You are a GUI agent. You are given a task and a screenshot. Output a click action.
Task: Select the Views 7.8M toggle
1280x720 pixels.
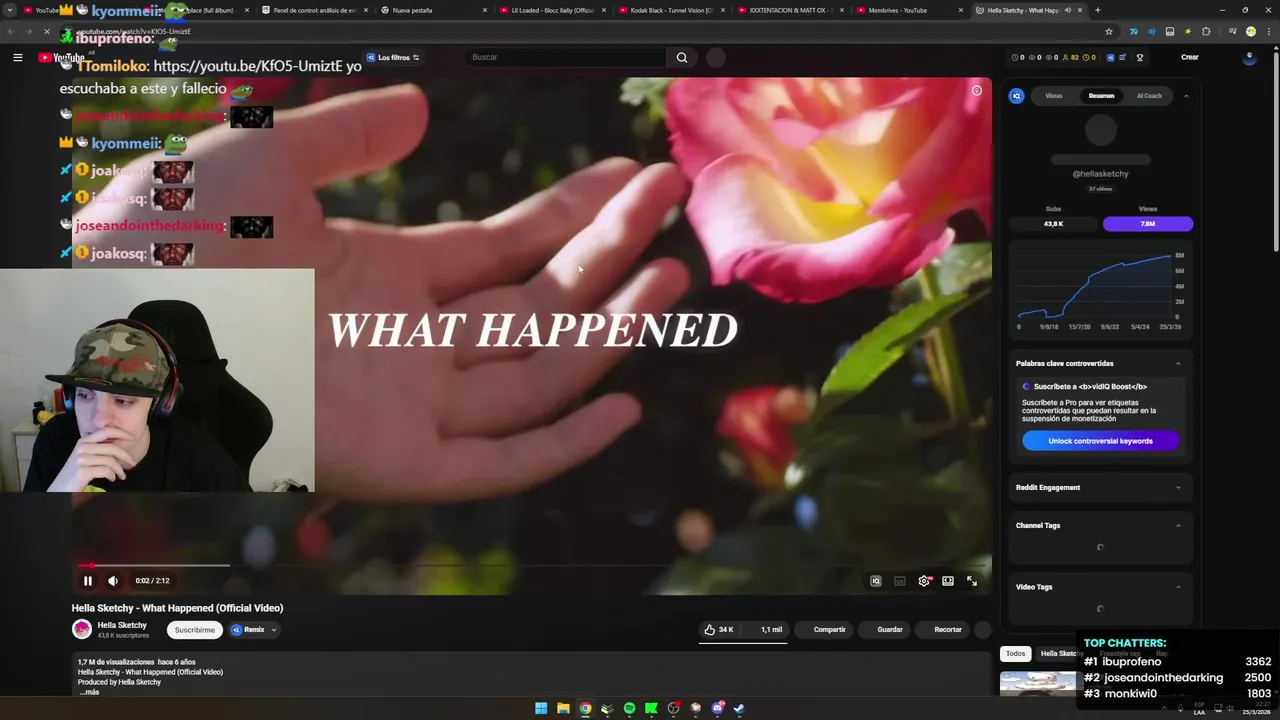pos(1148,224)
